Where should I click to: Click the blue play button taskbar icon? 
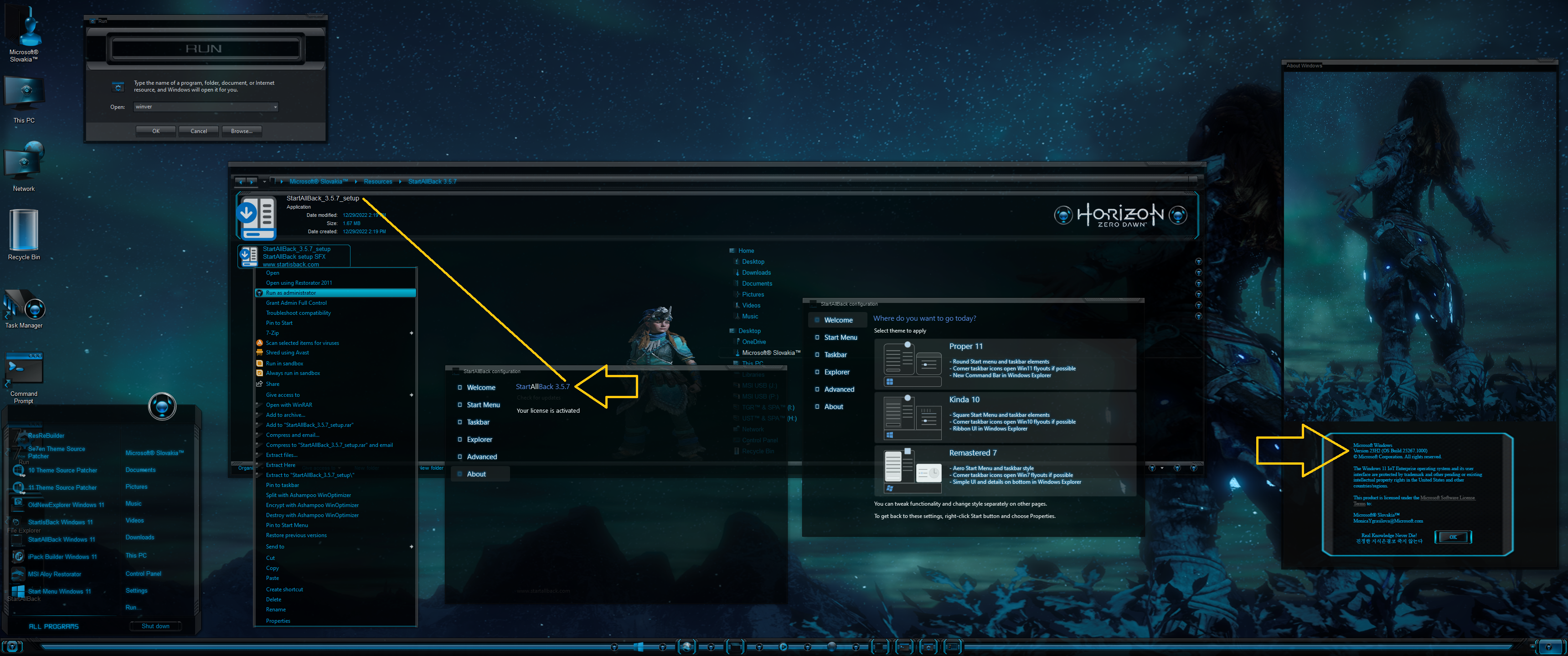click(x=784, y=647)
